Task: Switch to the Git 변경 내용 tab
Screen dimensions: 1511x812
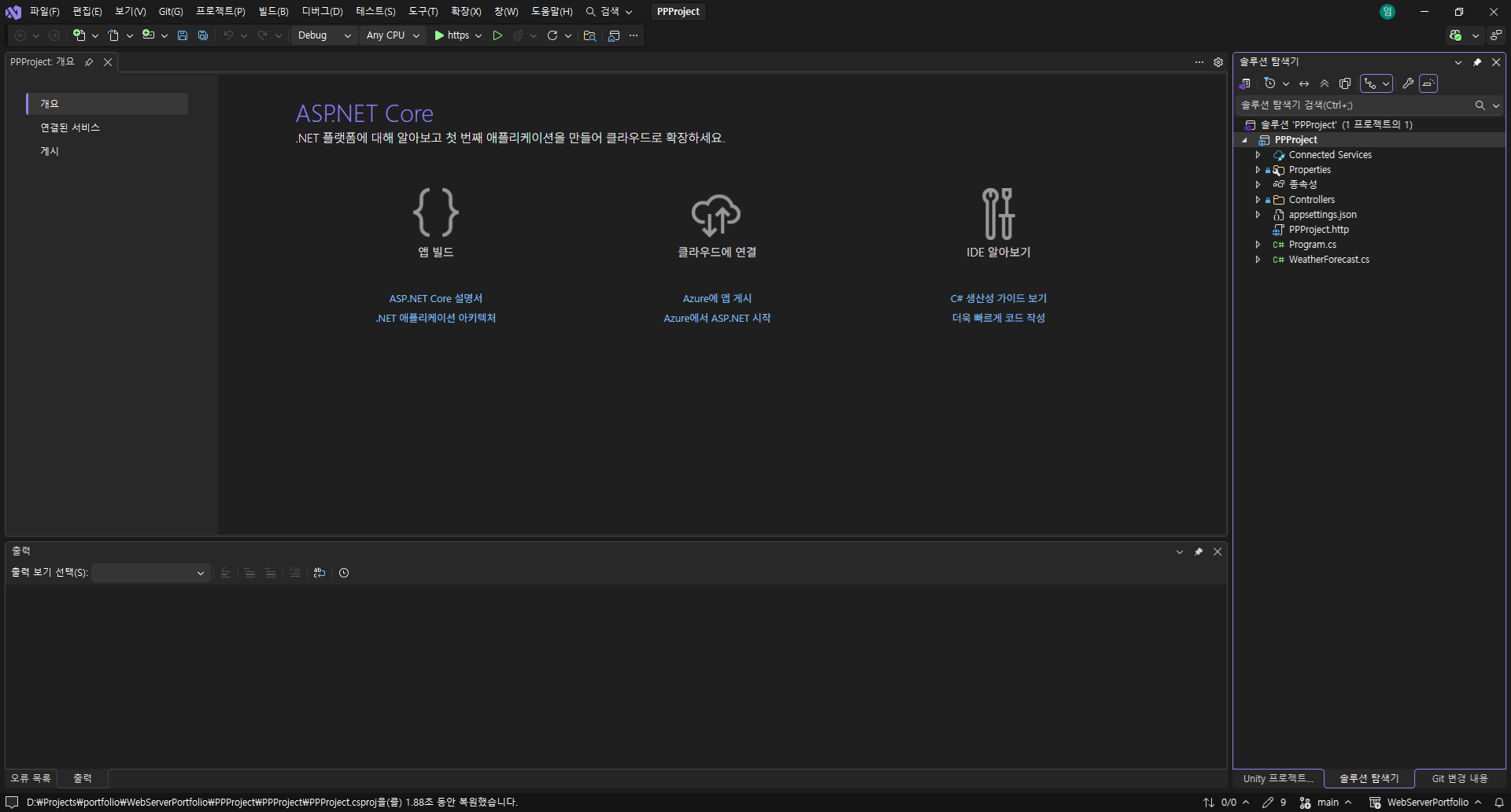Action: coord(1460,778)
